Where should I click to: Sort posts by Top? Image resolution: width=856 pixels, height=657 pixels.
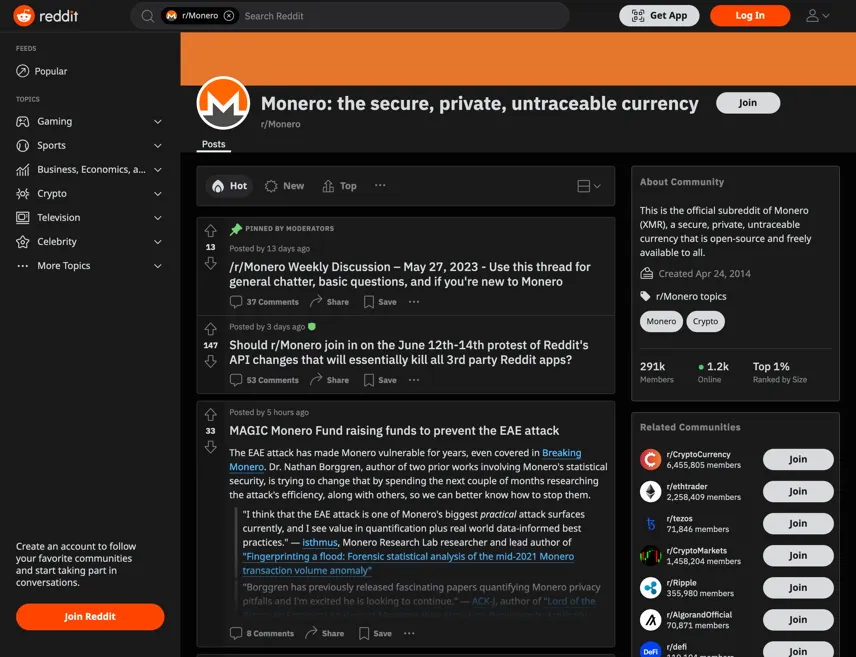tap(340, 186)
